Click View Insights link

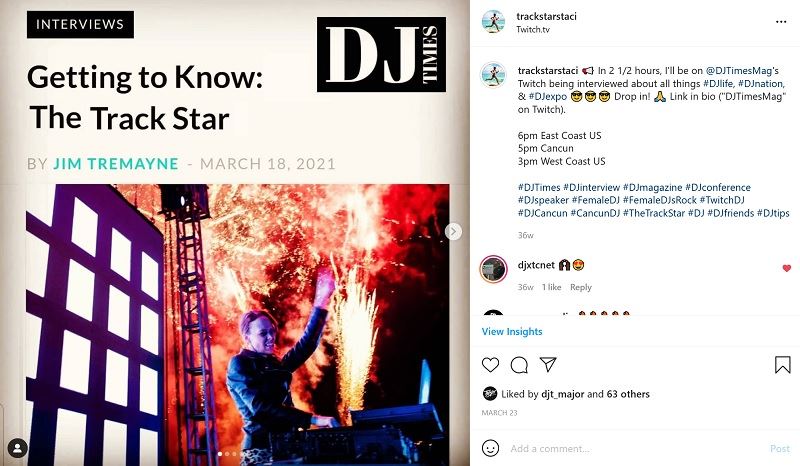coord(512,331)
